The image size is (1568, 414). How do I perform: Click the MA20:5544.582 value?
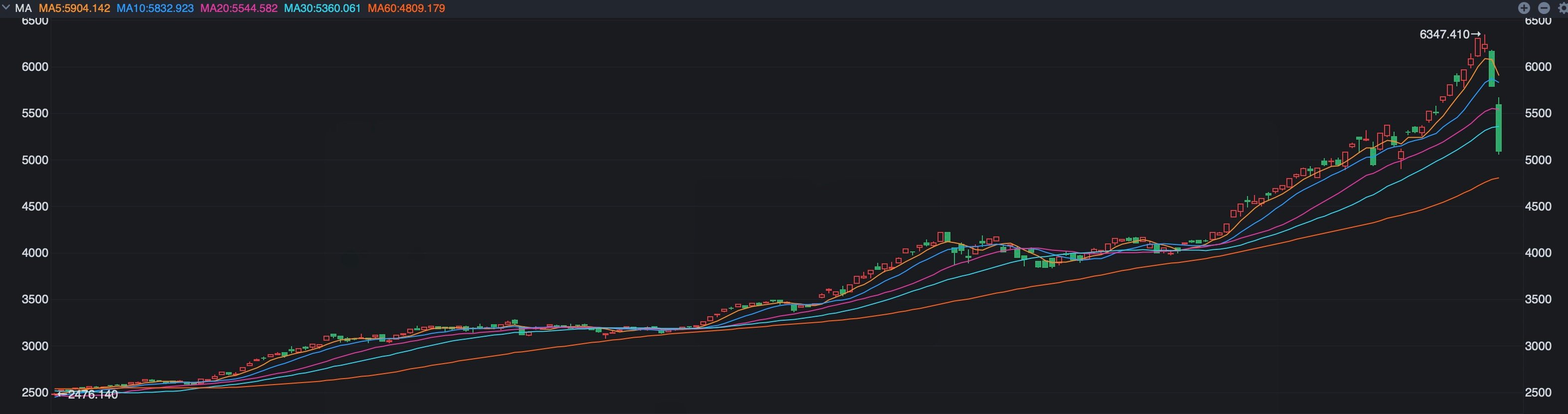coord(239,8)
